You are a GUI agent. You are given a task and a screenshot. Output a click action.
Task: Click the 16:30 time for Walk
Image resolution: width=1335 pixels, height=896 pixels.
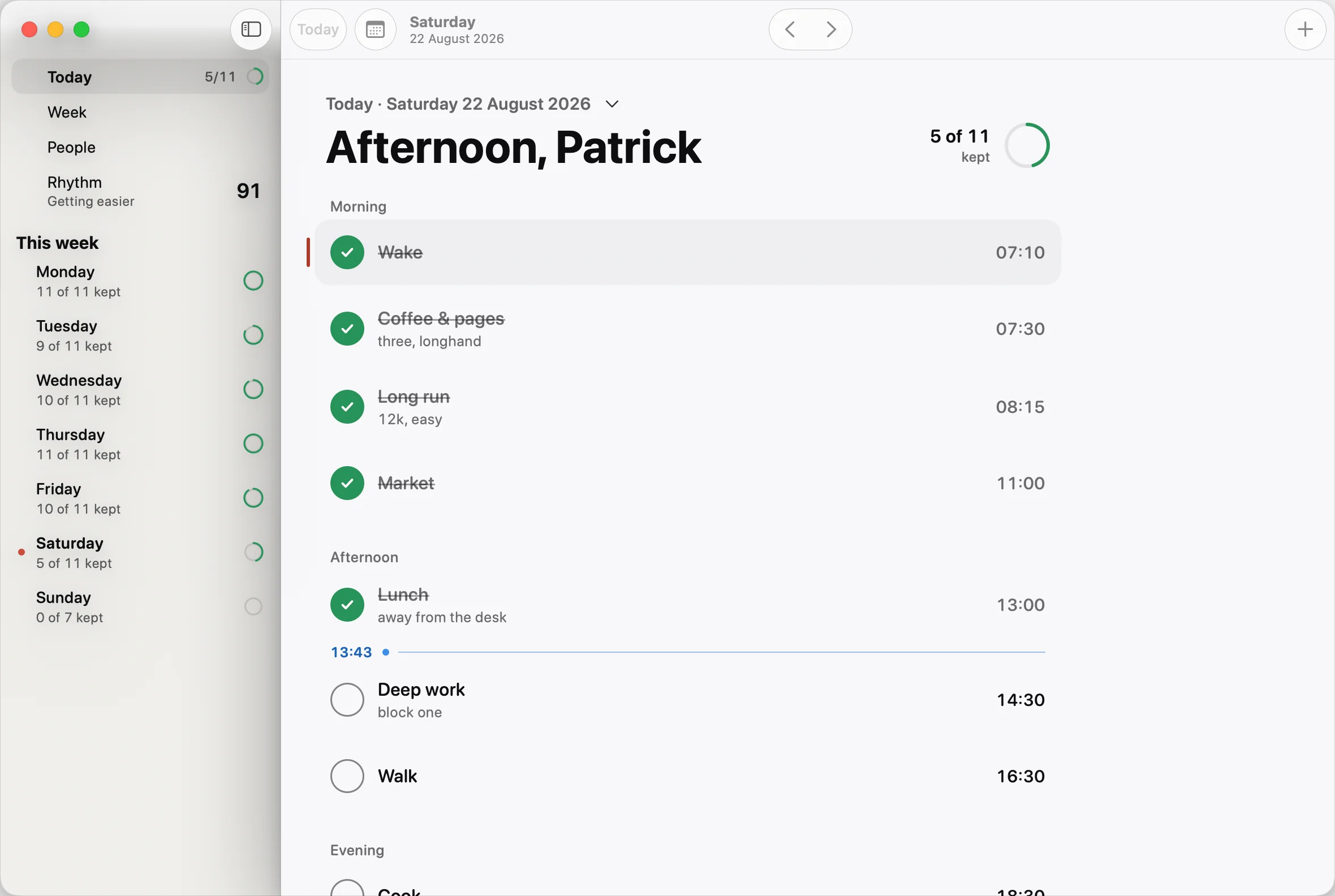[1020, 776]
